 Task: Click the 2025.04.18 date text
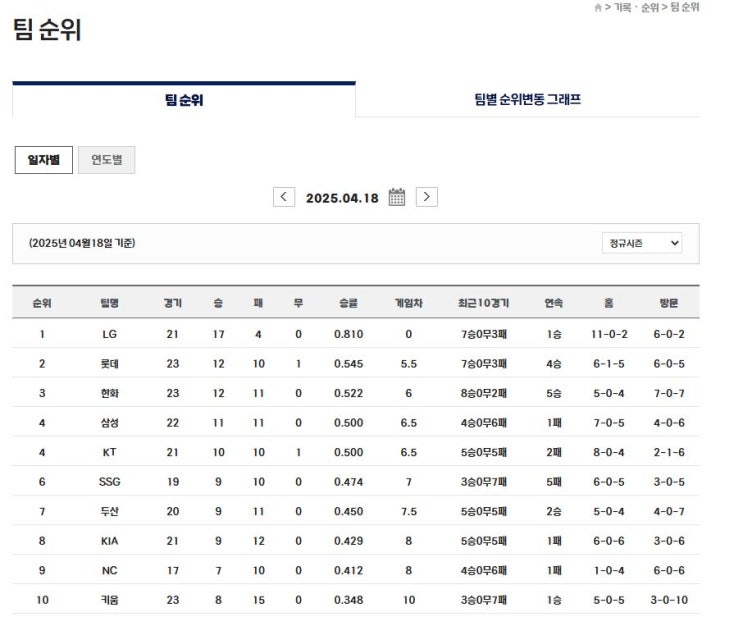coord(342,198)
